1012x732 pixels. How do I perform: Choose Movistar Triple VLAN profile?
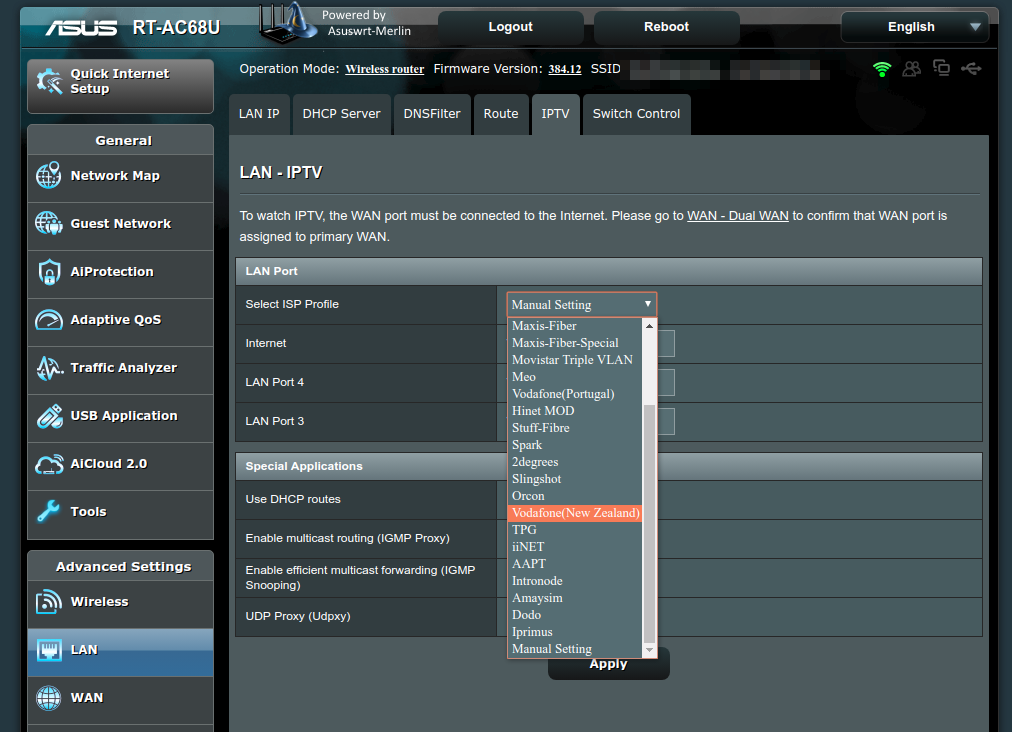tap(574, 360)
